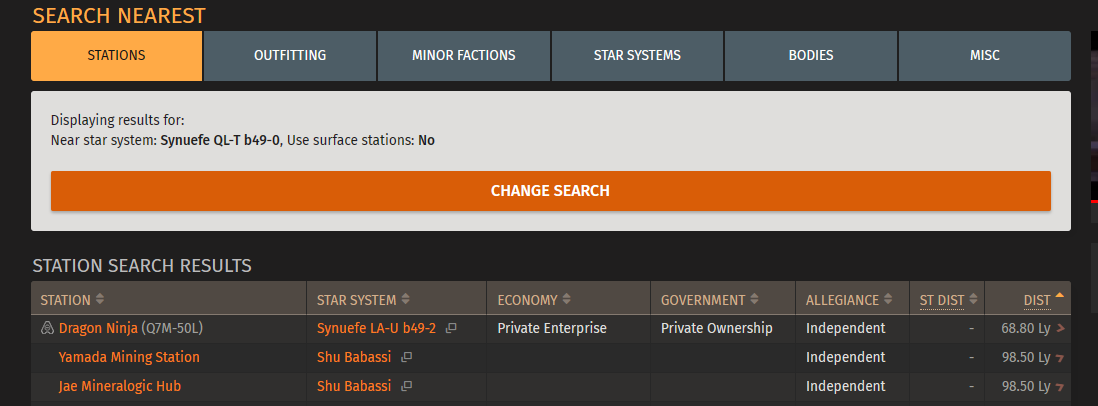Sort results by Economy column
Viewport: 1098px width, 406px height.
click(534, 300)
